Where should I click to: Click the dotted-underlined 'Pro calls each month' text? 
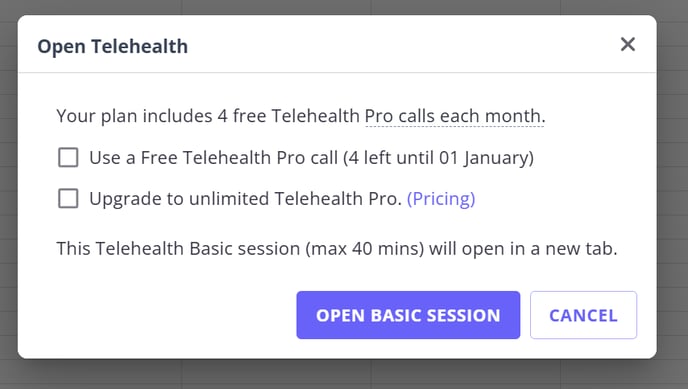[455, 116]
